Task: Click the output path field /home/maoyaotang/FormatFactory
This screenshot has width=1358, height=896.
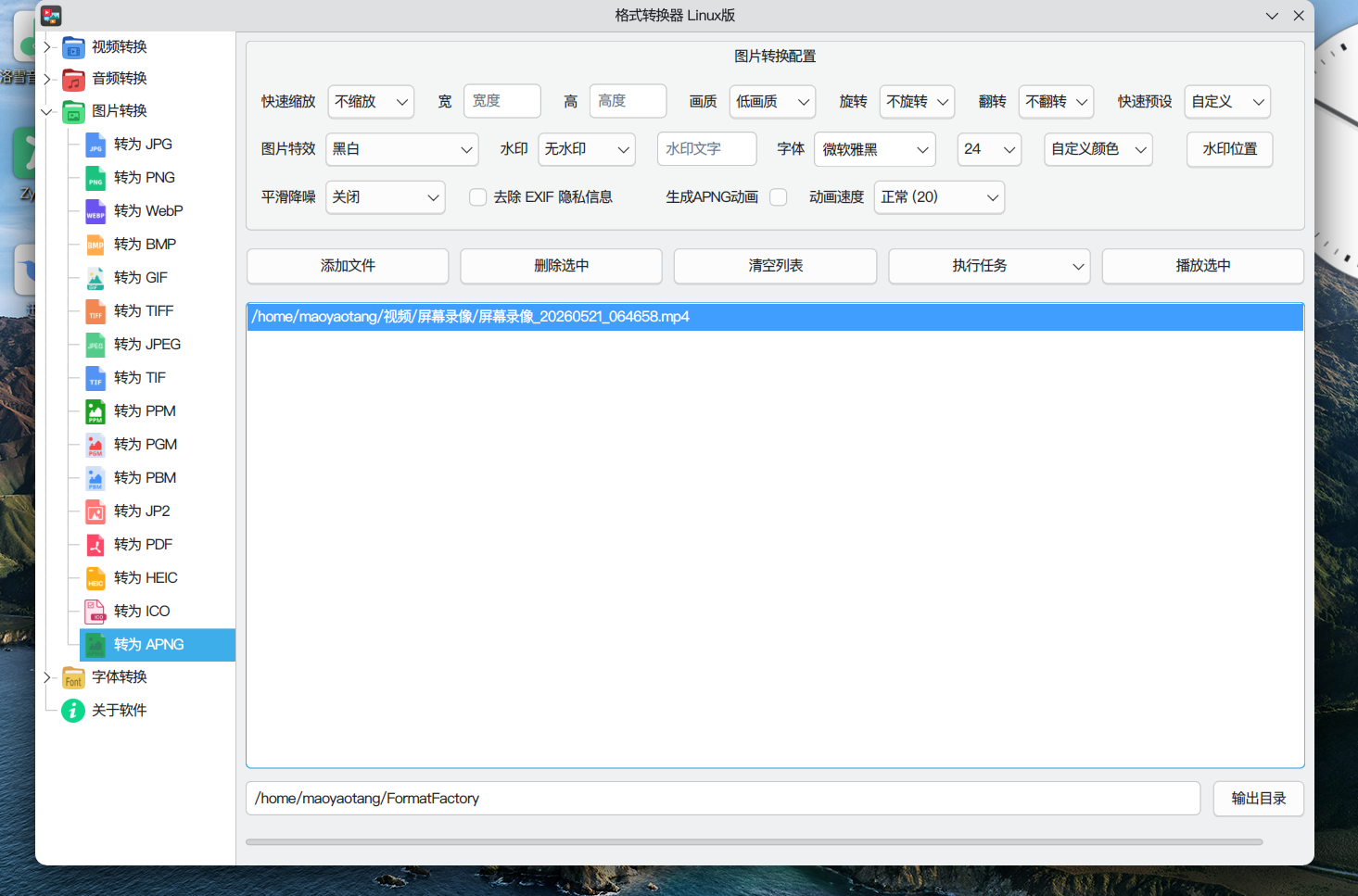Action: point(723,799)
